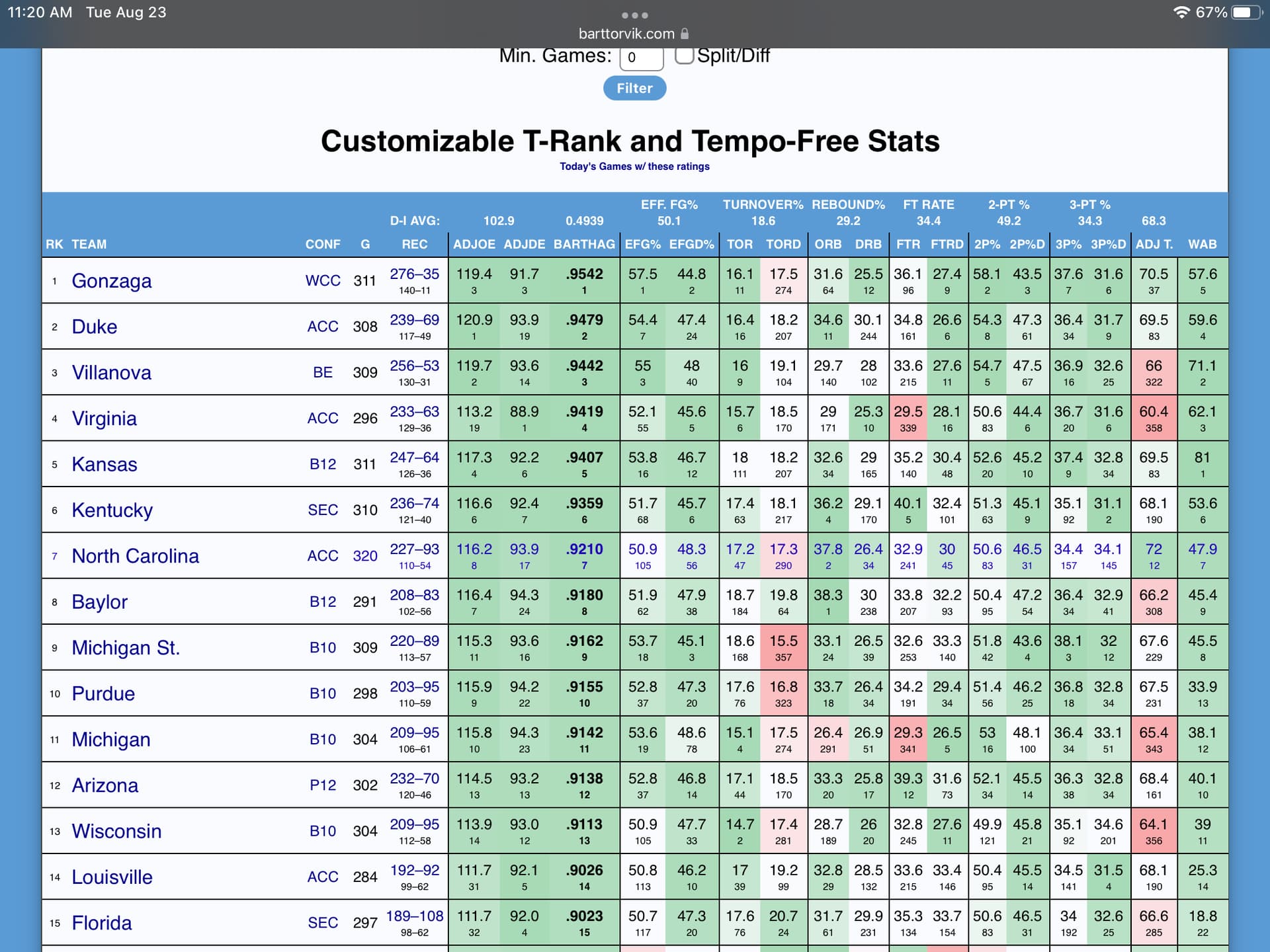Click Gonzaga's 276–35 record link
Screen dimensions: 1270x952
point(415,274)
